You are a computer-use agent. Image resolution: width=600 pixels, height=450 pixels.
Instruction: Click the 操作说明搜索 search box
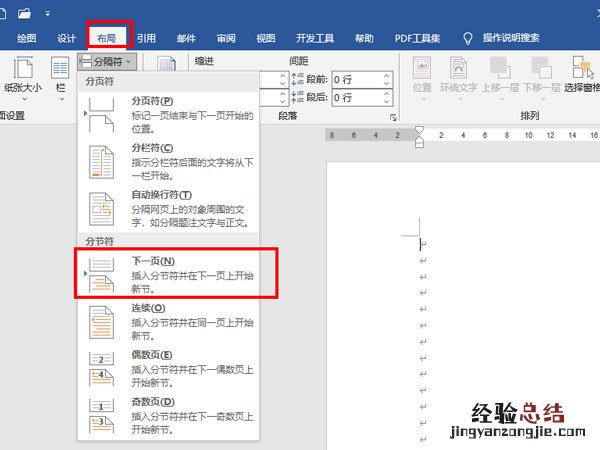click(x=510, y=38)
